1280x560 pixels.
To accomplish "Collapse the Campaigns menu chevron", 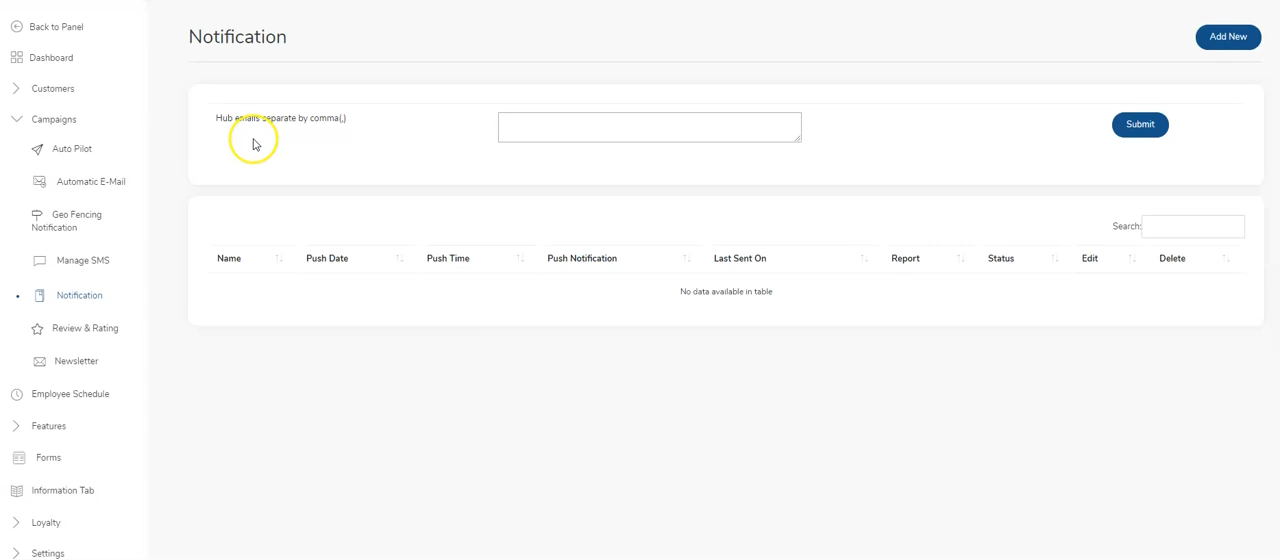I will click(x=16, y=119).
